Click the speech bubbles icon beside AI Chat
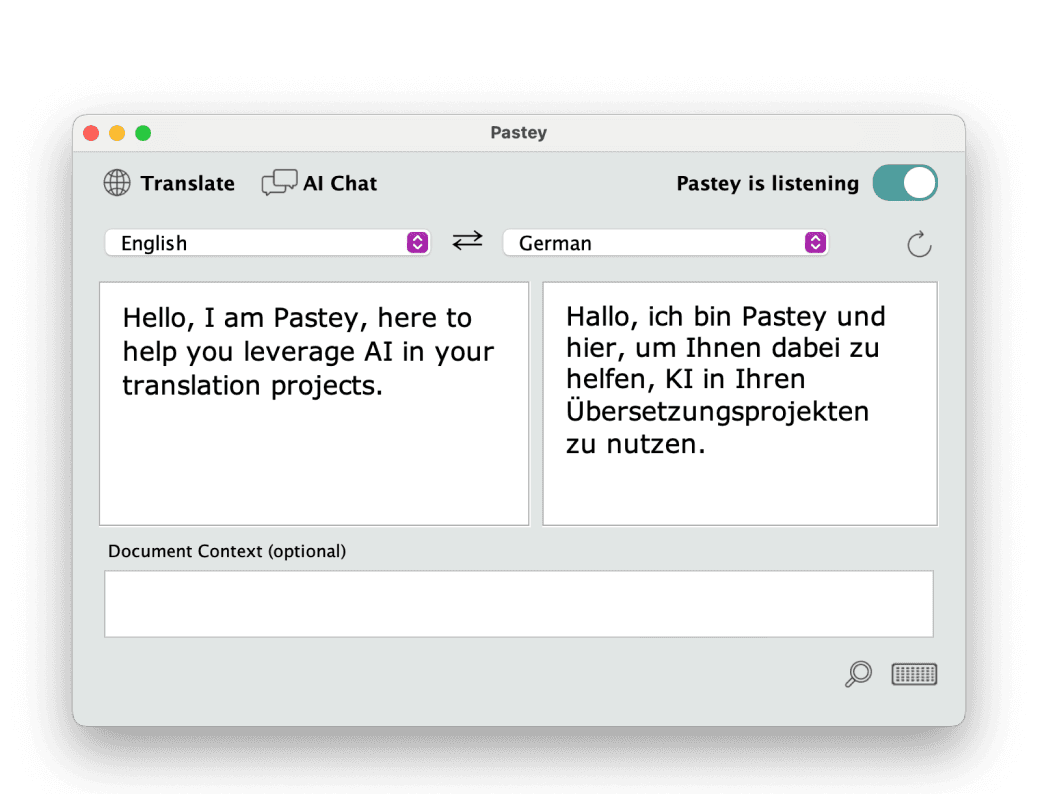Screen dimensions: 1038x794 pos(278,182)
